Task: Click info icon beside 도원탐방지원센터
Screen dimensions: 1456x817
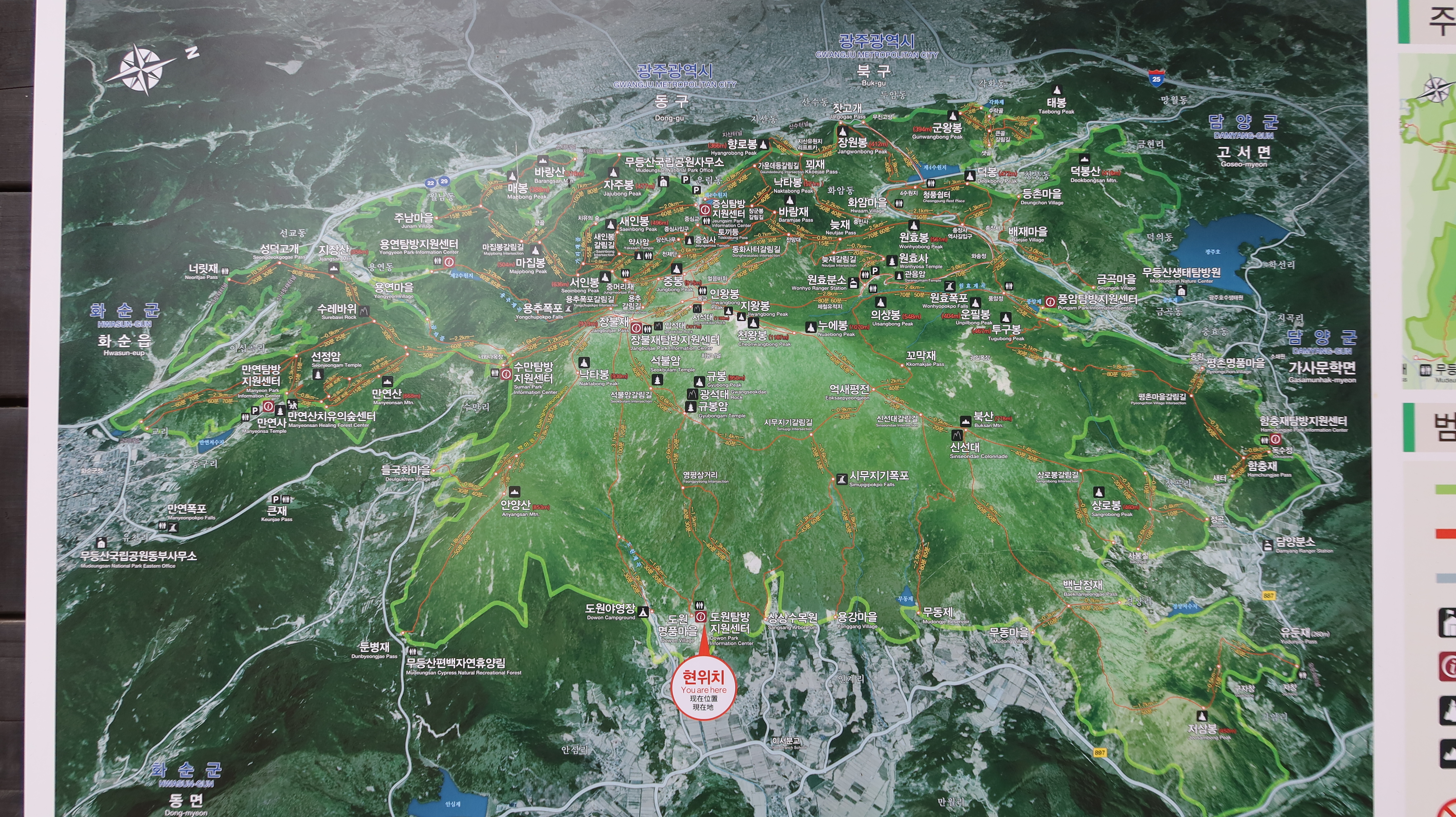Action: (x=701, y=616)
